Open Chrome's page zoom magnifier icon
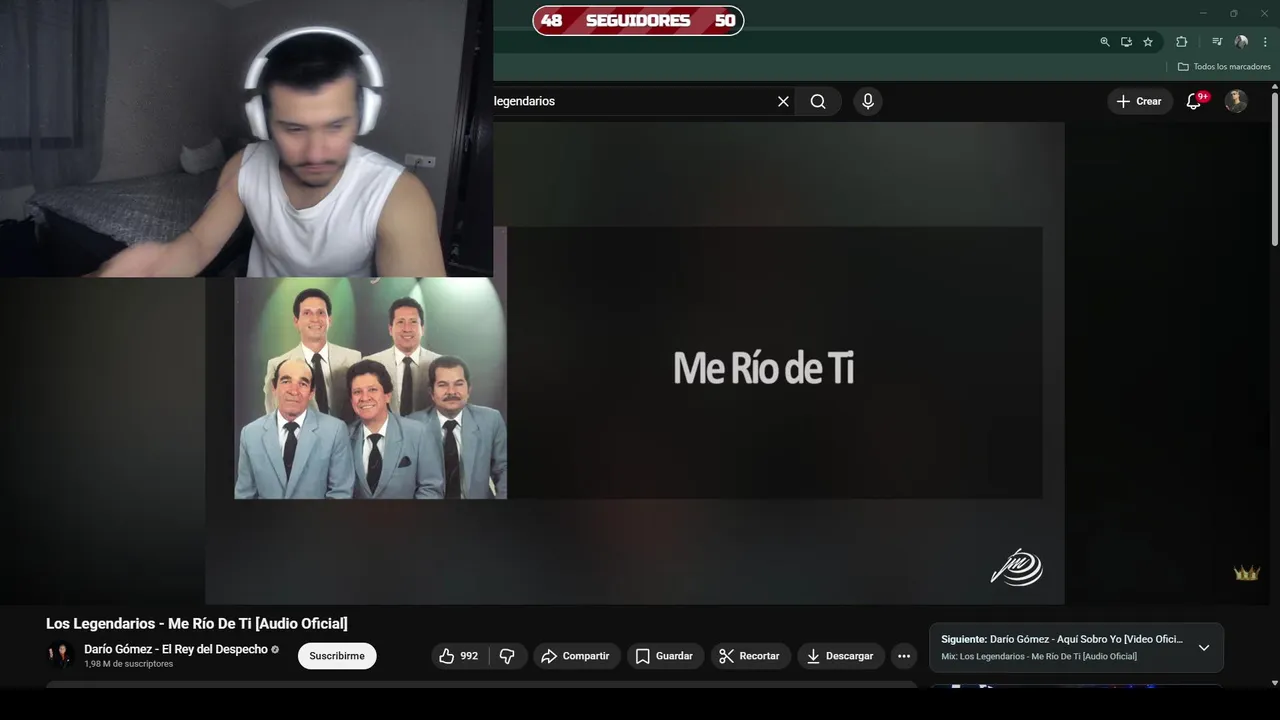 click(1105, 42)
